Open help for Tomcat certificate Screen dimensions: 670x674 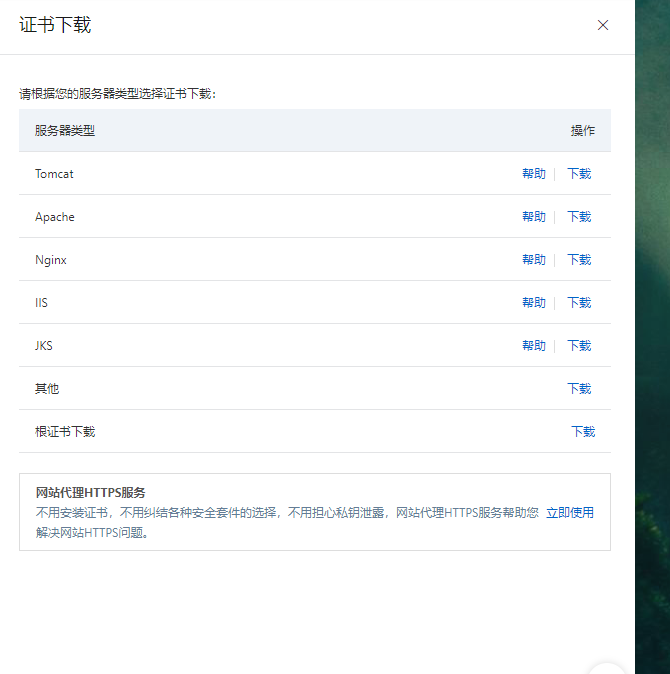(534, 174)
